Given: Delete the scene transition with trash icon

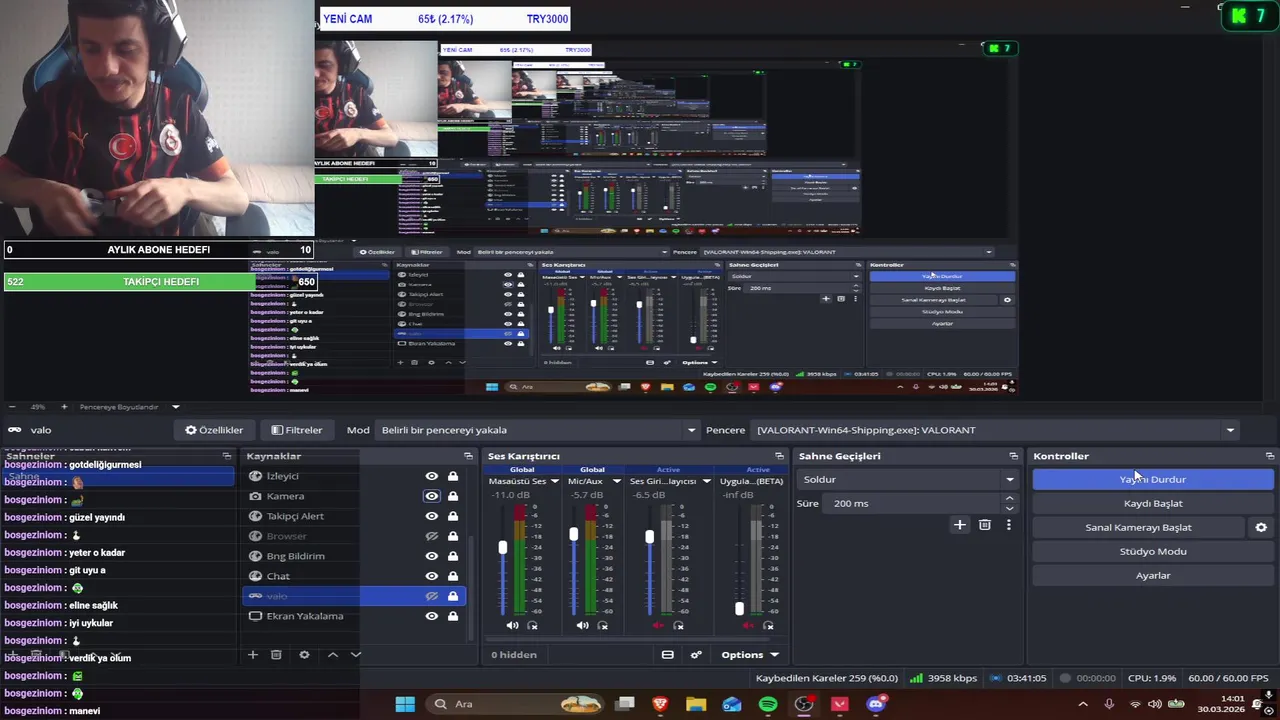Looking at the screenshot, I should 985,525.
